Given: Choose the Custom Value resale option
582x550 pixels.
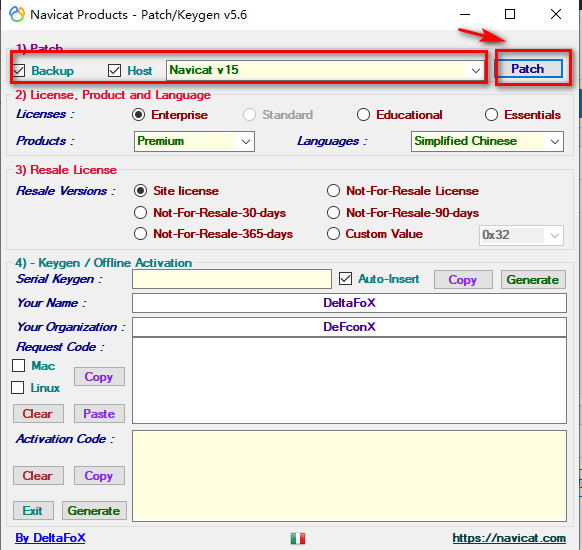Looking at the screenshot, I should click(333, 234).
